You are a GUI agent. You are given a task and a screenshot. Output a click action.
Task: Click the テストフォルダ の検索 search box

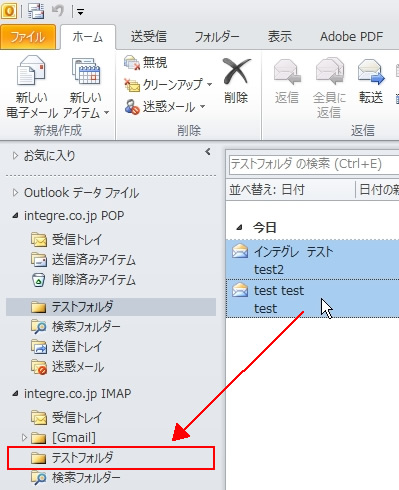tap(313, 164)
